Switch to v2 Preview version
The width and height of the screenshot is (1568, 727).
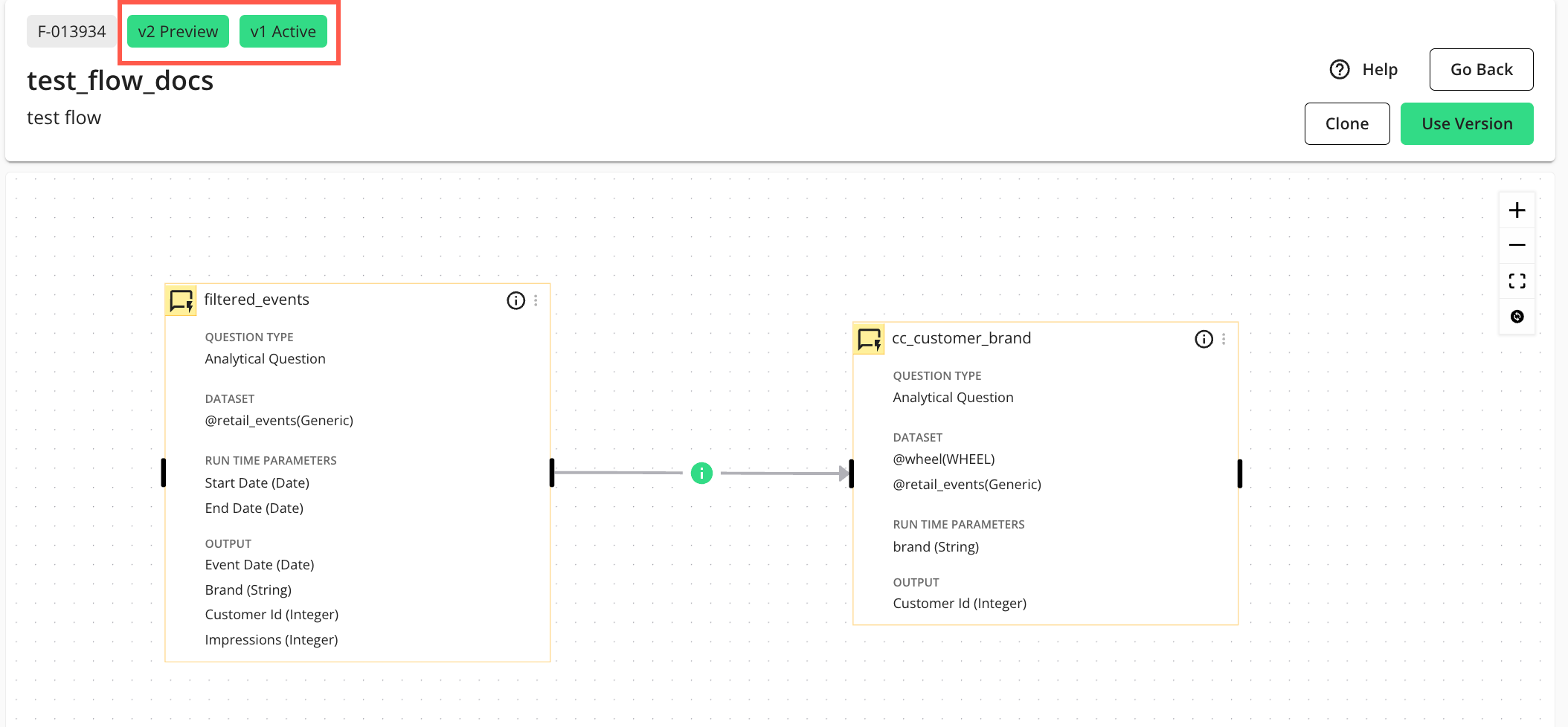[178, 31]
